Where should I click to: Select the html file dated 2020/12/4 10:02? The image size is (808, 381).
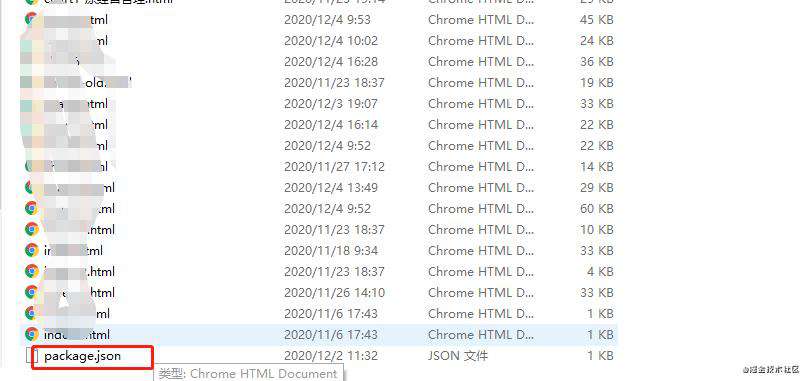(319, 41)
